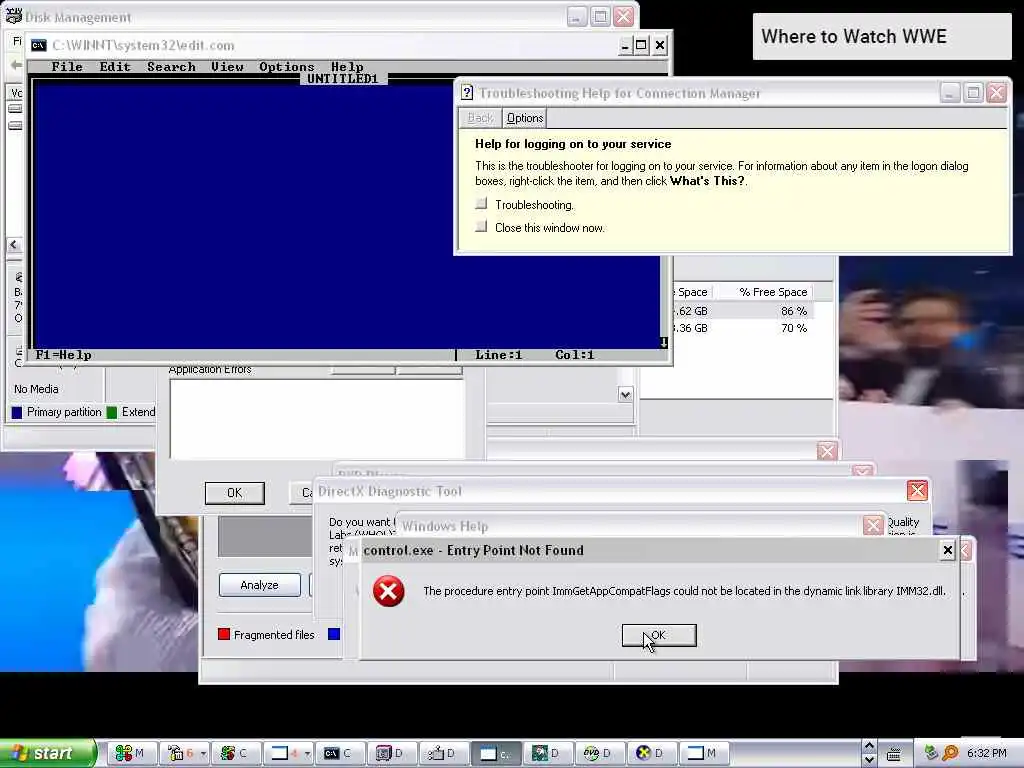
Task: Switch to the active highlighted taskbar item
Action: click(494, 753)
